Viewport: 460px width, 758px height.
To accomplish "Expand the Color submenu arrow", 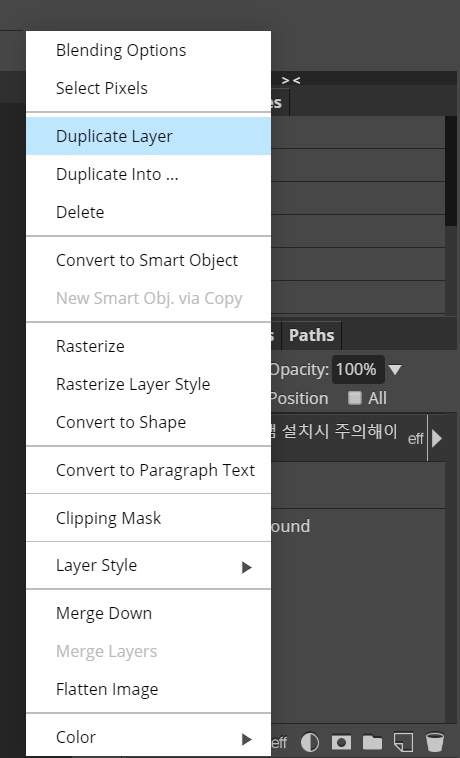I will pyautogui.click(x=247, y=739).
